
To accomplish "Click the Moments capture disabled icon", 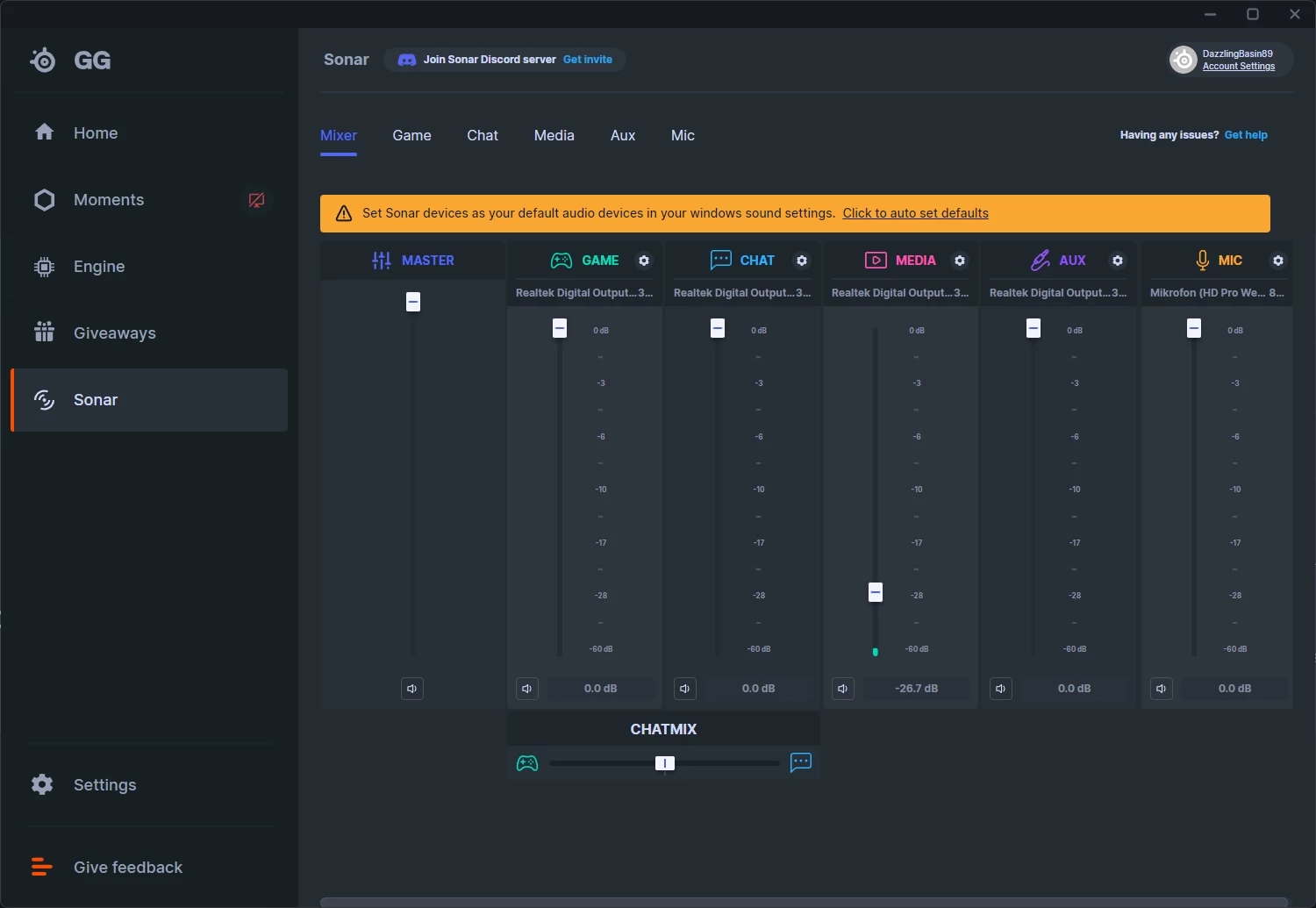I will point(256,200).
